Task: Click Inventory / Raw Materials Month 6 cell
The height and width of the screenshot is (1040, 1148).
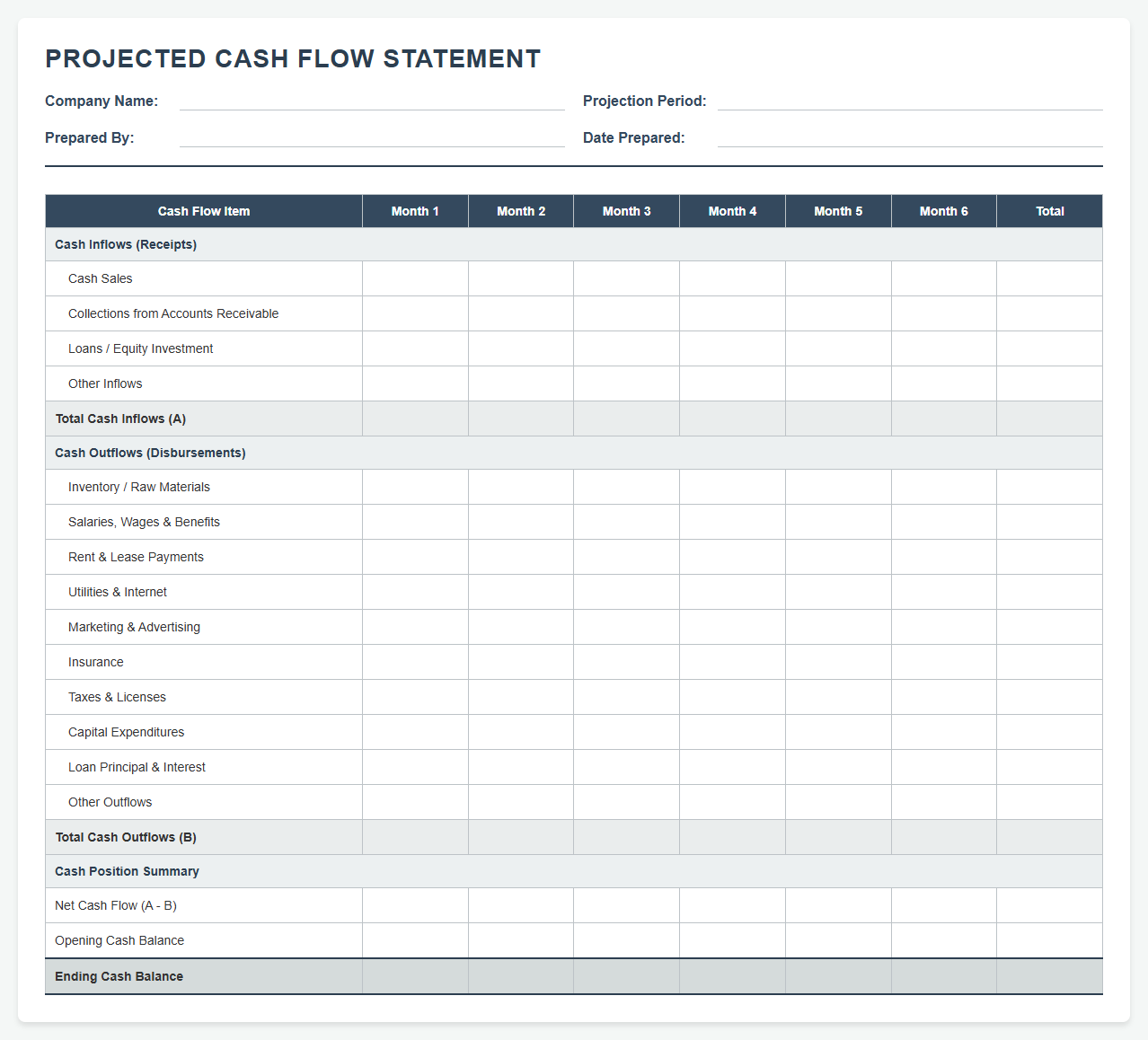Action: tap(944, 487)
